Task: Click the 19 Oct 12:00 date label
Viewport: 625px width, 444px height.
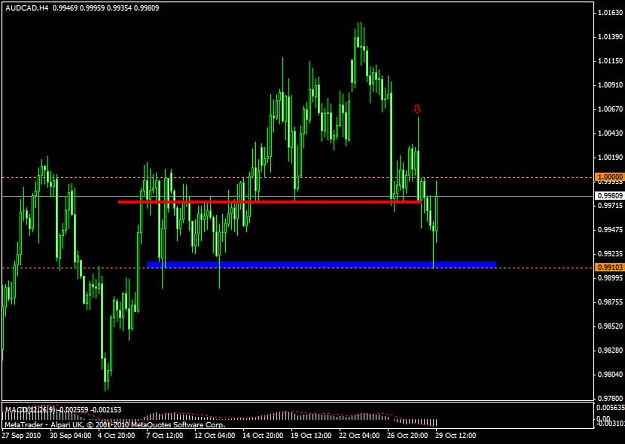Action: tap(311, 435)
